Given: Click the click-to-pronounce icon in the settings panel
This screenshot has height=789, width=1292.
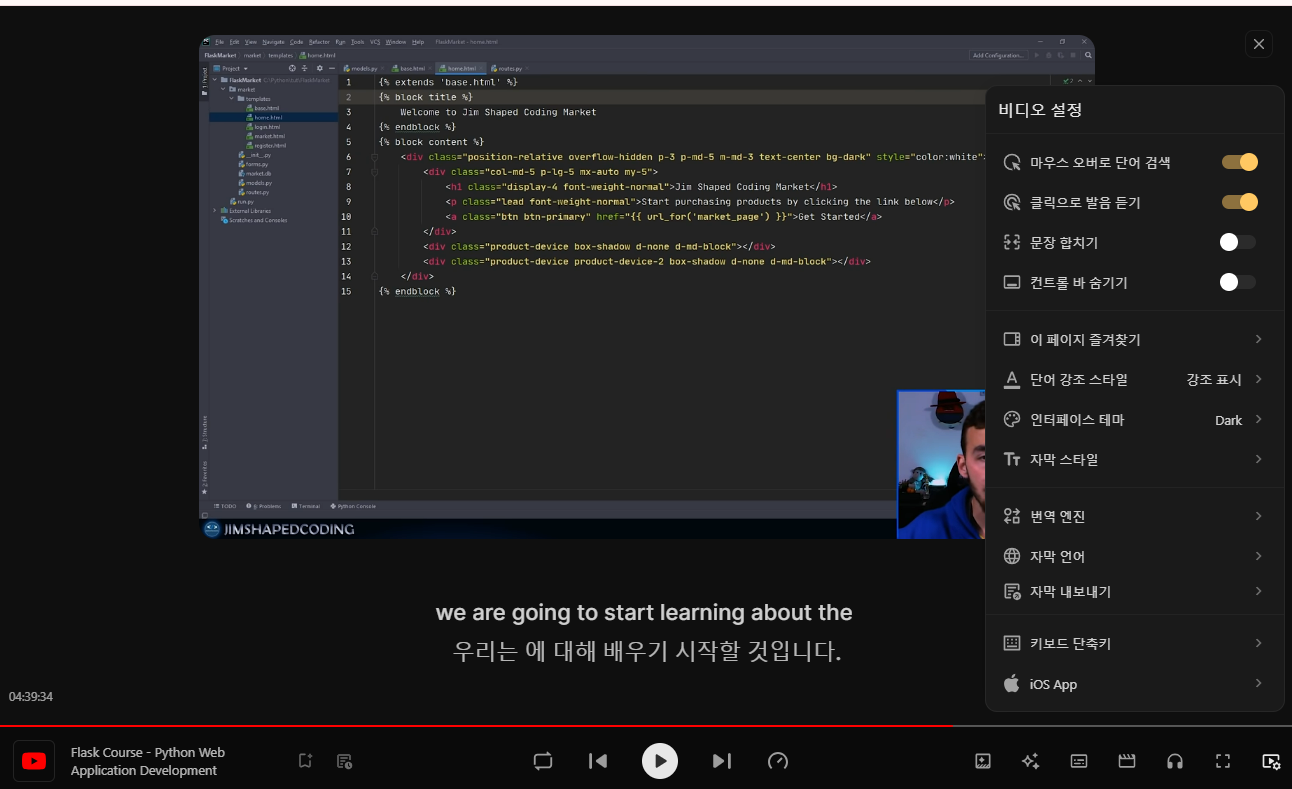Looking at the screenshot, I should [1012, 202].
